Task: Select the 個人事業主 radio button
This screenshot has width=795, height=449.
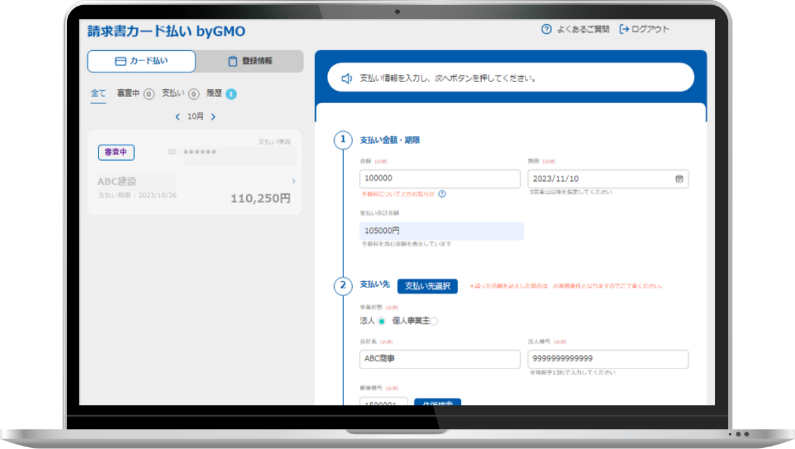Action: (x=433, y=321)
